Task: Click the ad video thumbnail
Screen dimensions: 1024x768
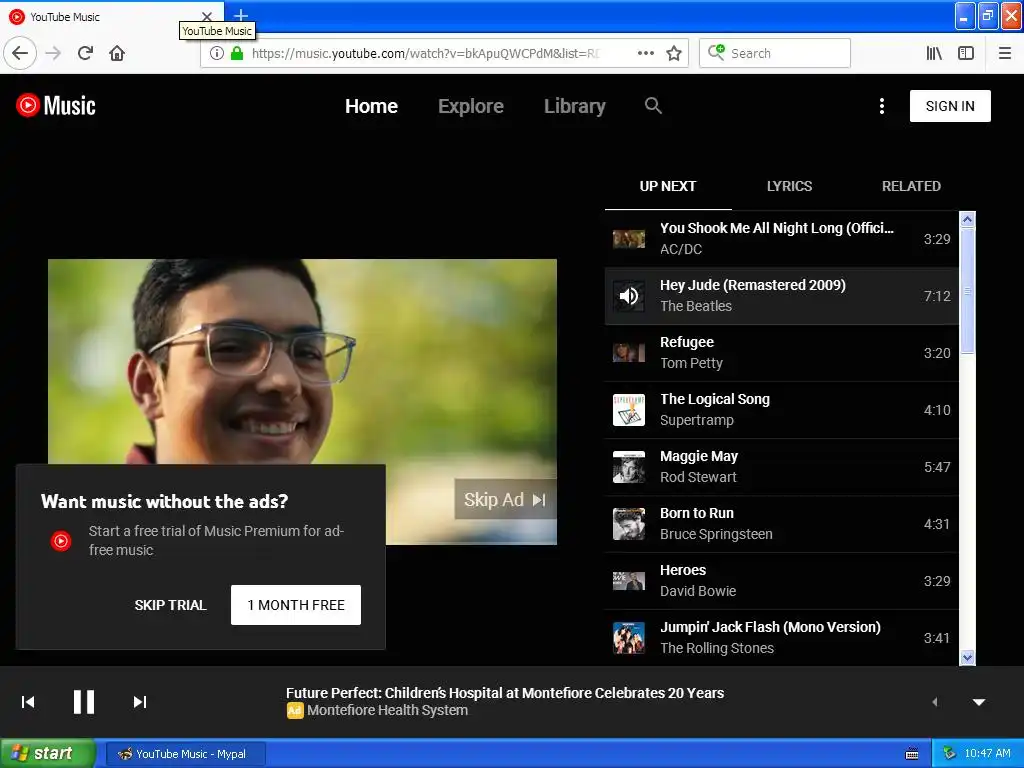Action: click(x=302, y=402)
